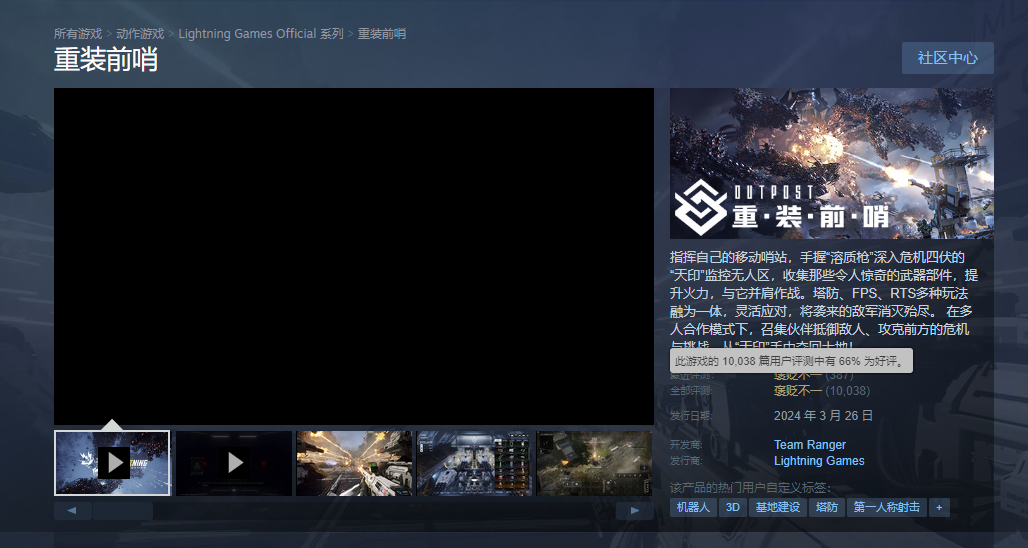Open Lightning Games Official 系列 breadcrumb
Viewport: 1028px width, 548px height.
(x=261, y=33)
